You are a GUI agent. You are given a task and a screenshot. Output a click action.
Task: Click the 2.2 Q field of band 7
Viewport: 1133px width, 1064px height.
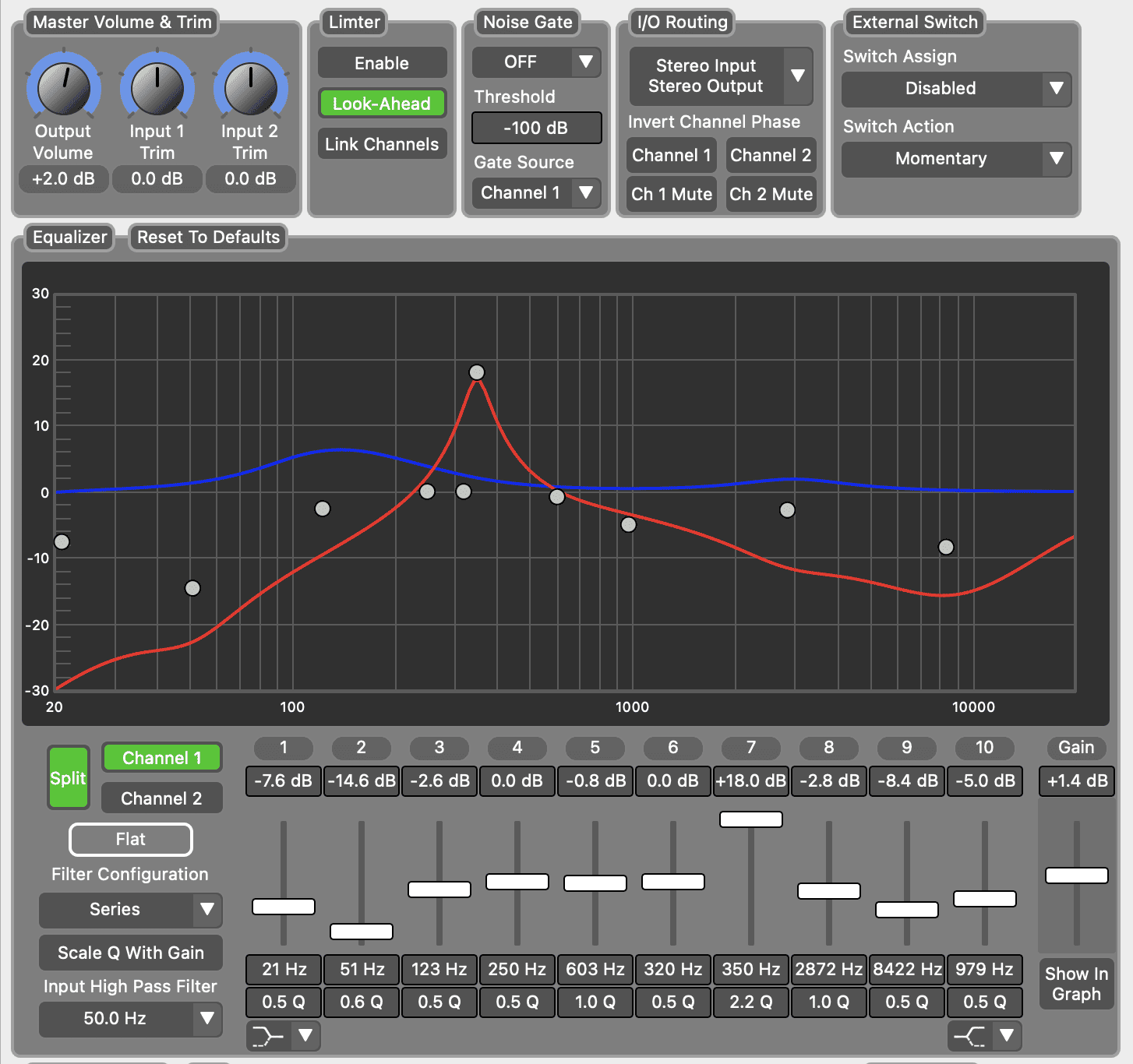751,1002
